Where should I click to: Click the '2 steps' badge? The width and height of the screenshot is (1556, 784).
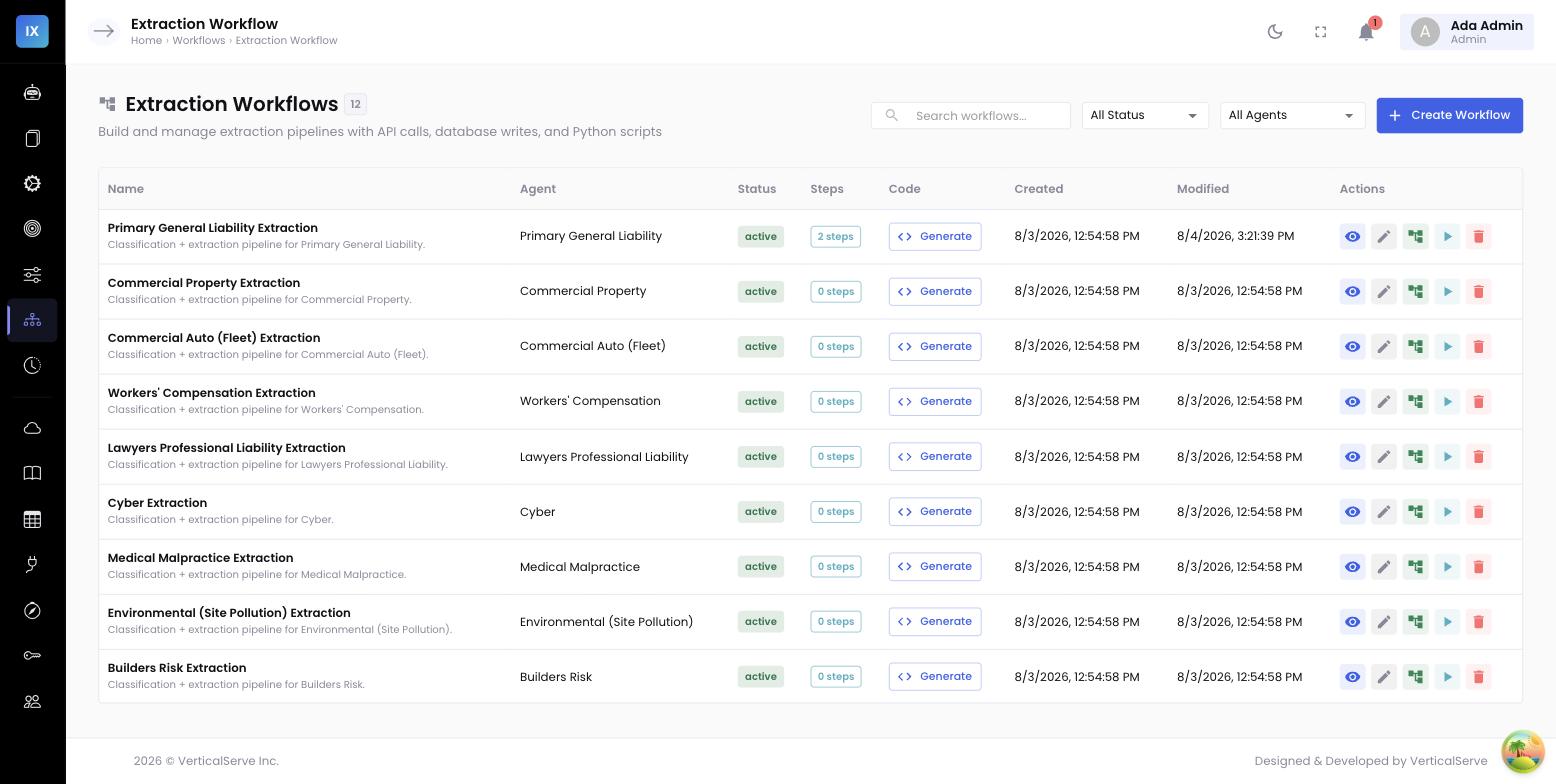[835, 237]
